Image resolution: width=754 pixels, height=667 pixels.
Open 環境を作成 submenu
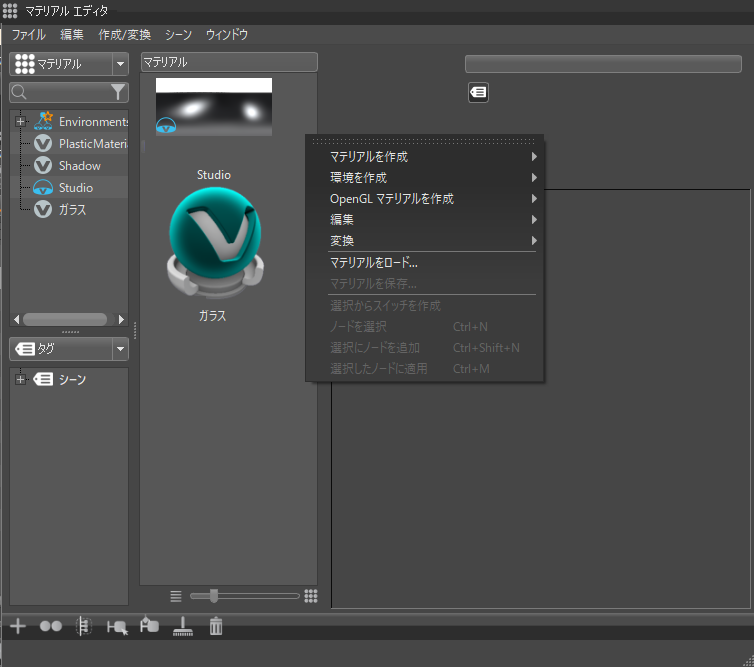point(424,178)
